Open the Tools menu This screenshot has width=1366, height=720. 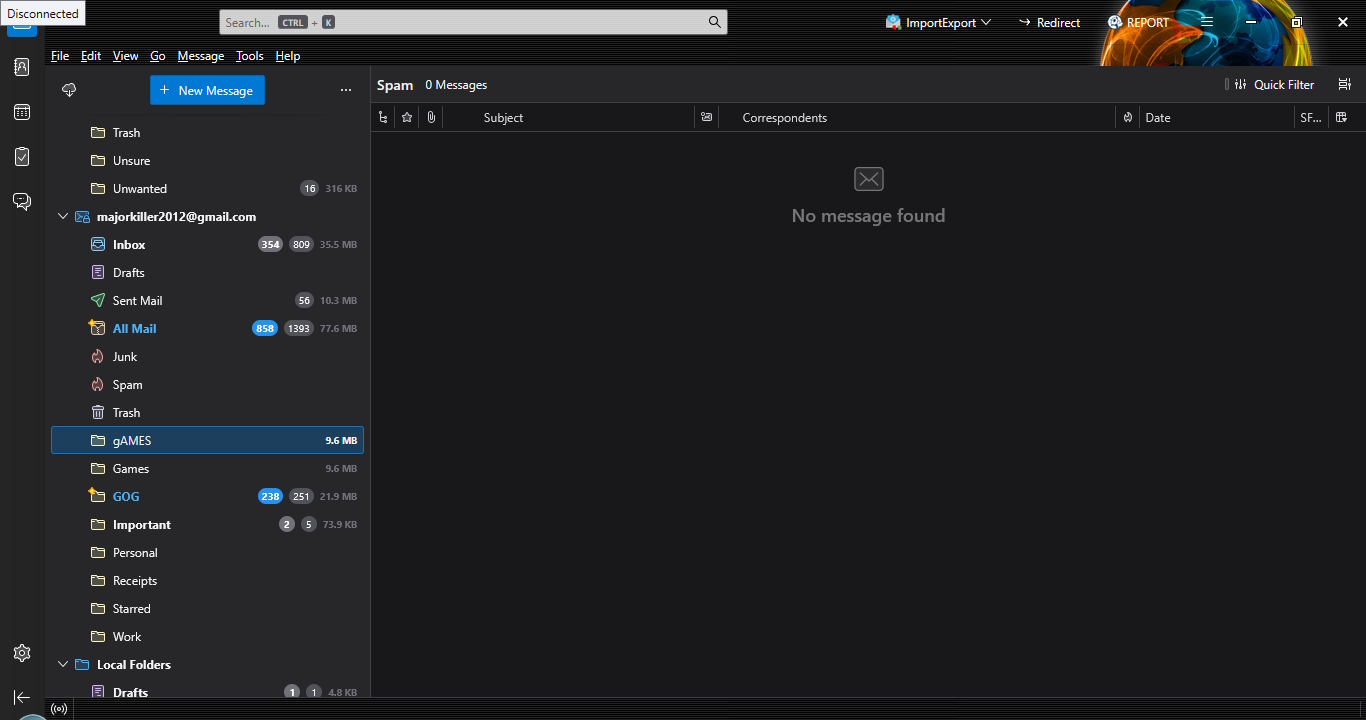[x=250, y=56]
